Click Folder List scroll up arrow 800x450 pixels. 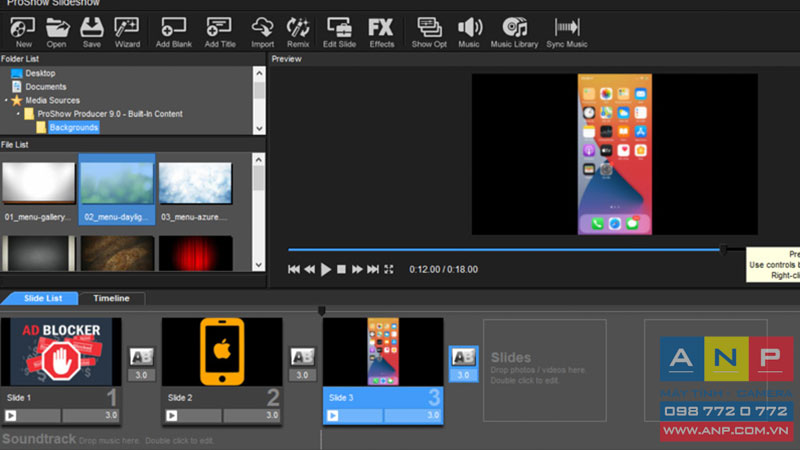tap(259, 73)
